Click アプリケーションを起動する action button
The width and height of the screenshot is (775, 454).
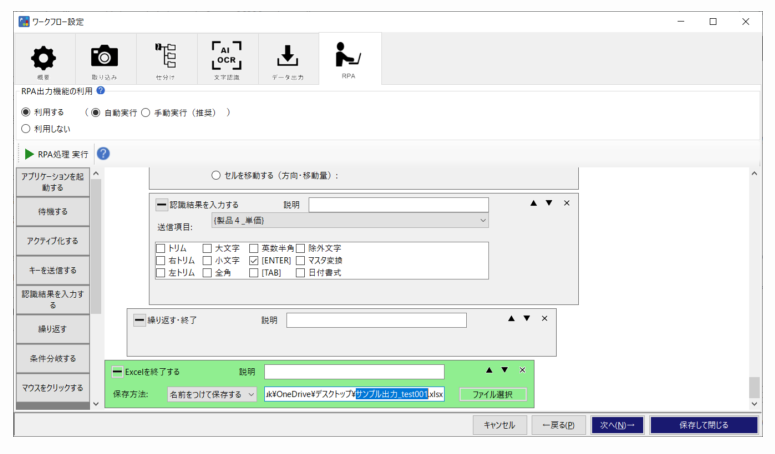click(53, 182)
